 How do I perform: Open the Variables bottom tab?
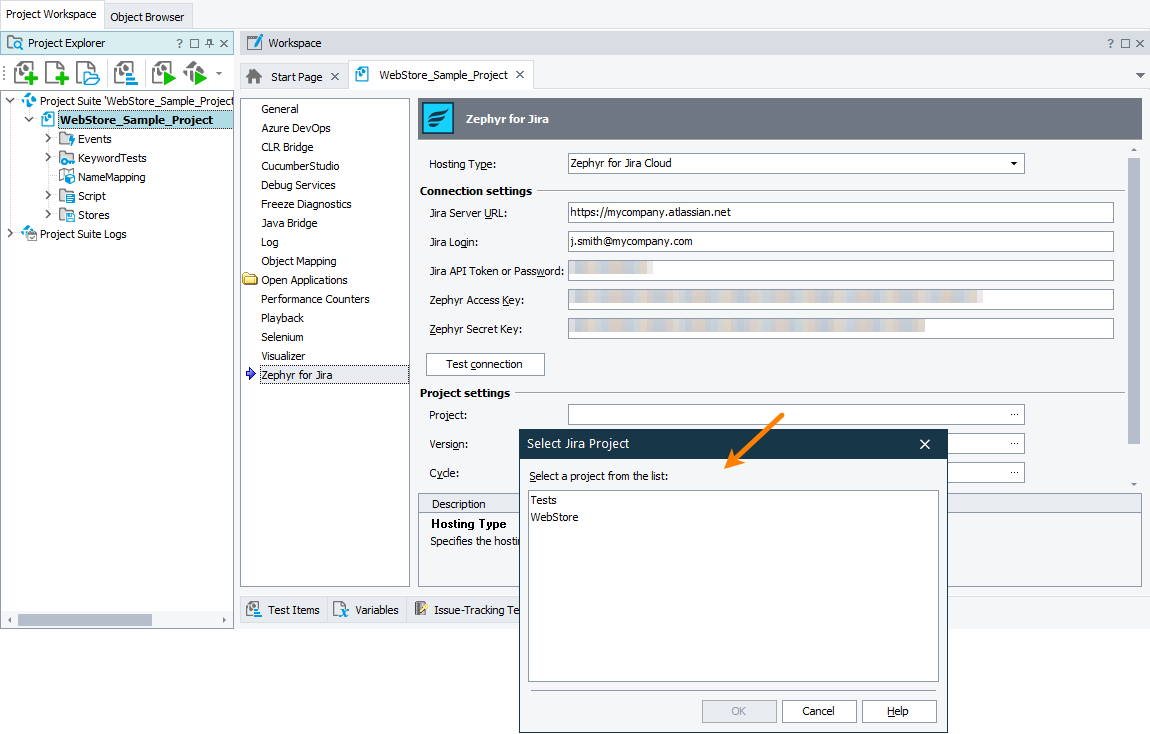click(366, 609)
